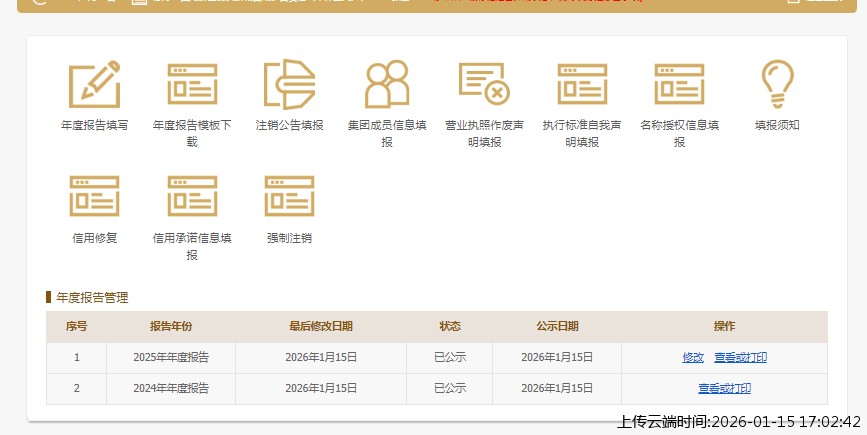The image size is (867, 435).
Task: Click the 最后修改日期 column header
Action: [321, 326]
